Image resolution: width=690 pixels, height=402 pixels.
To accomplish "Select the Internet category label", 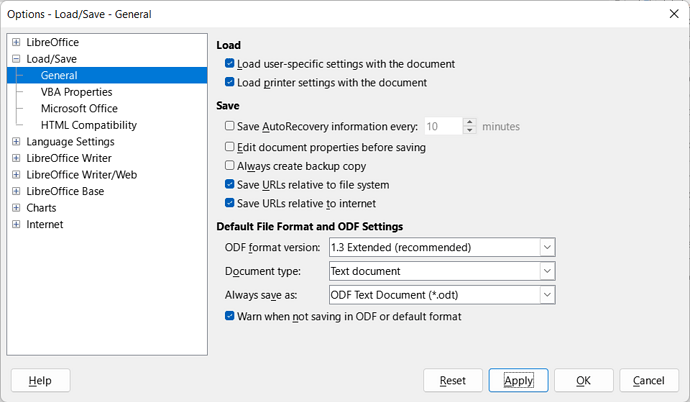I will click(x=44, y=224).
